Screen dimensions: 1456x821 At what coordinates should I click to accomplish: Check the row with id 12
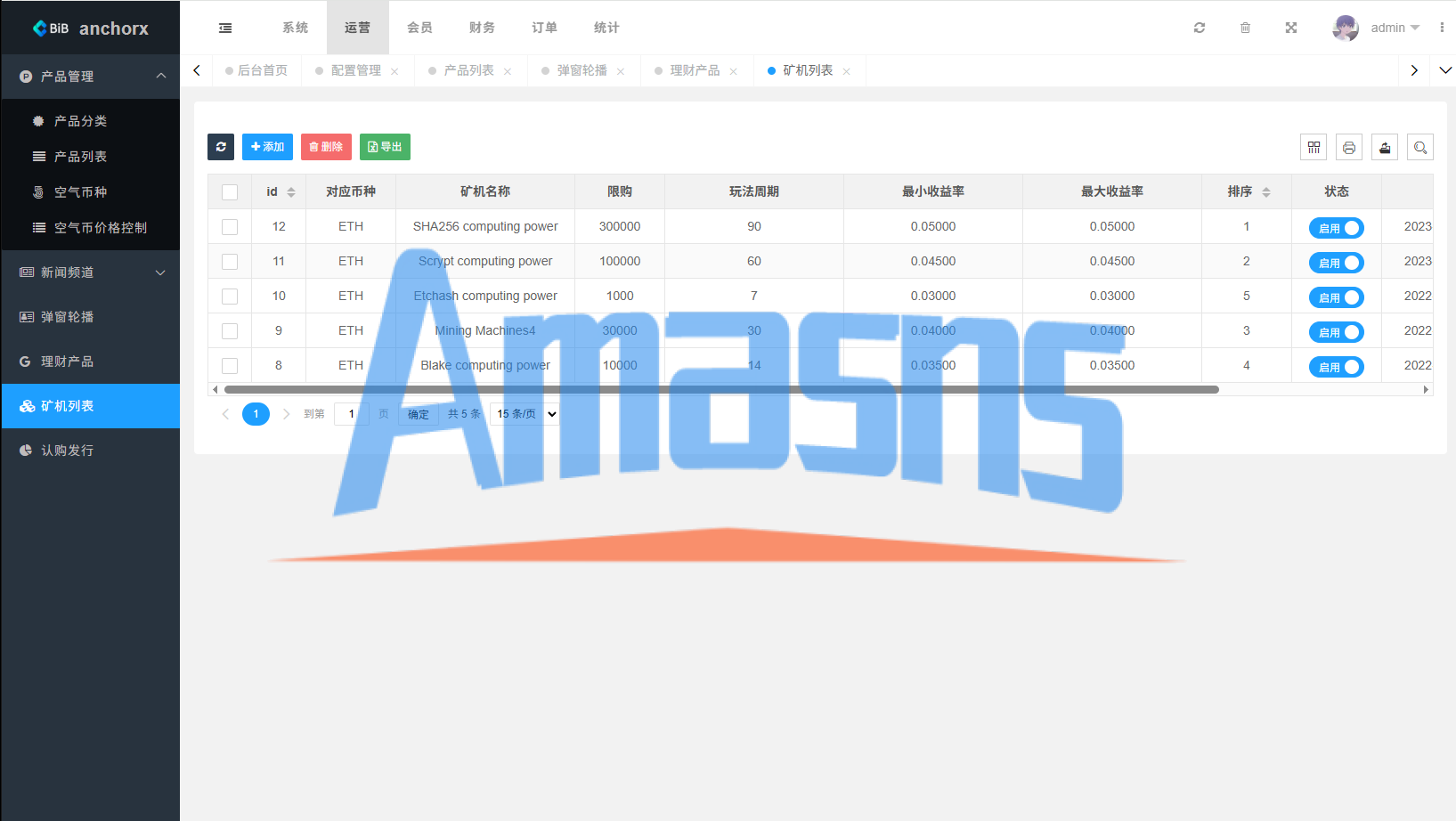pos(230,227)
